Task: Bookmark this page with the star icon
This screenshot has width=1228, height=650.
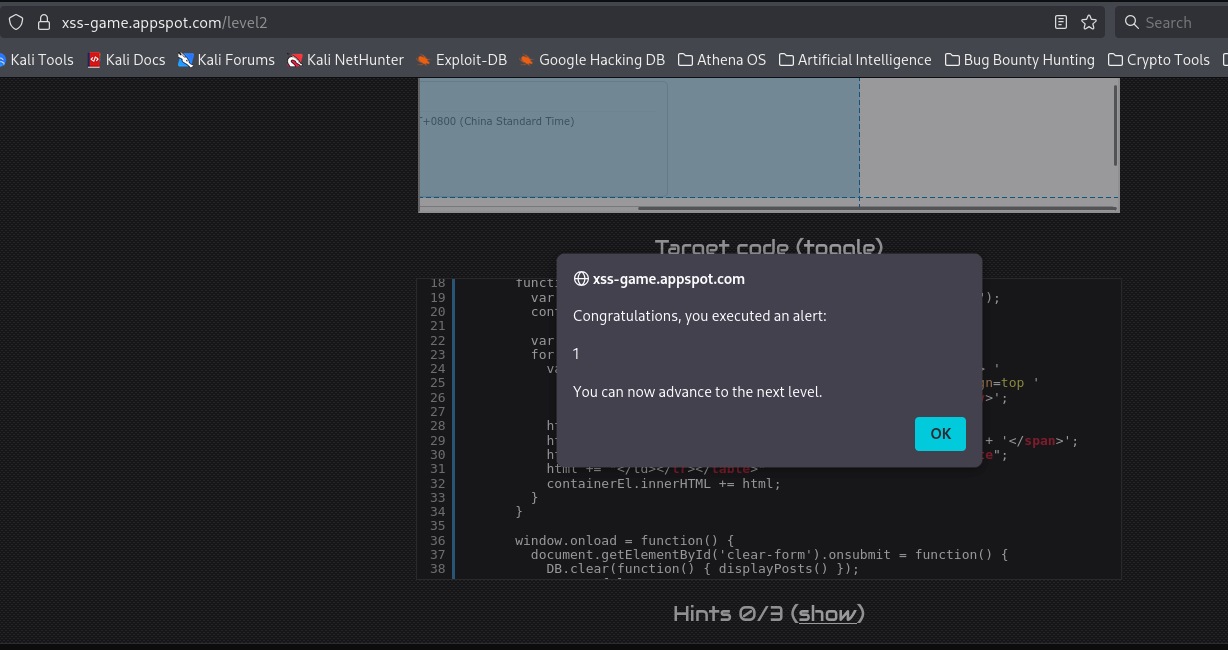Action: click(x=1089, y=22)
